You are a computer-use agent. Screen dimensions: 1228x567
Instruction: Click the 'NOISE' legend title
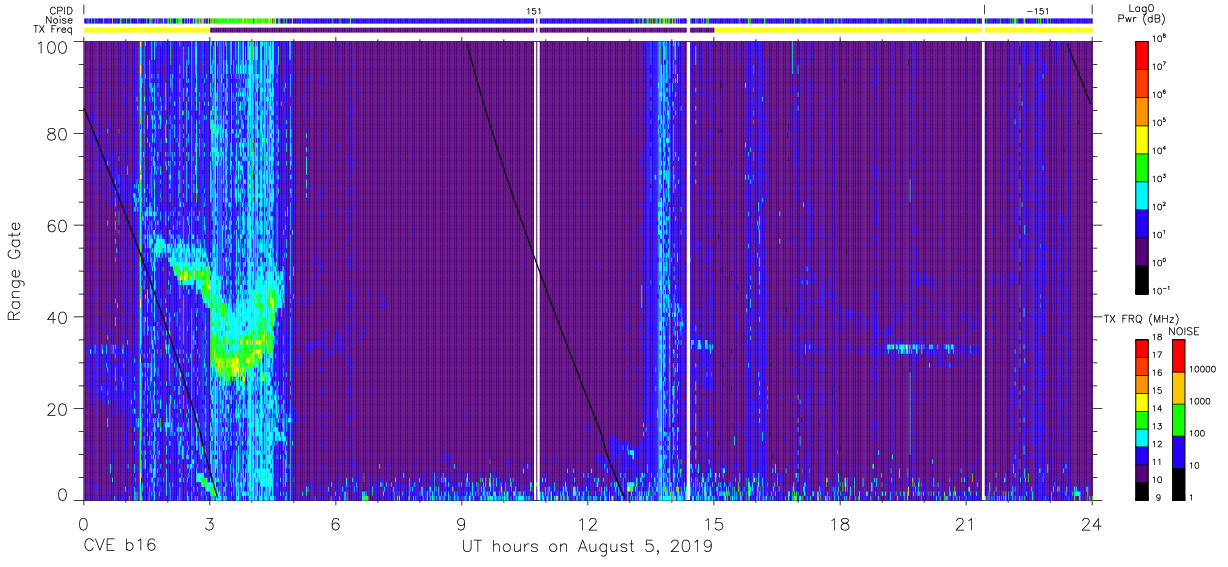click(1183, 330)
